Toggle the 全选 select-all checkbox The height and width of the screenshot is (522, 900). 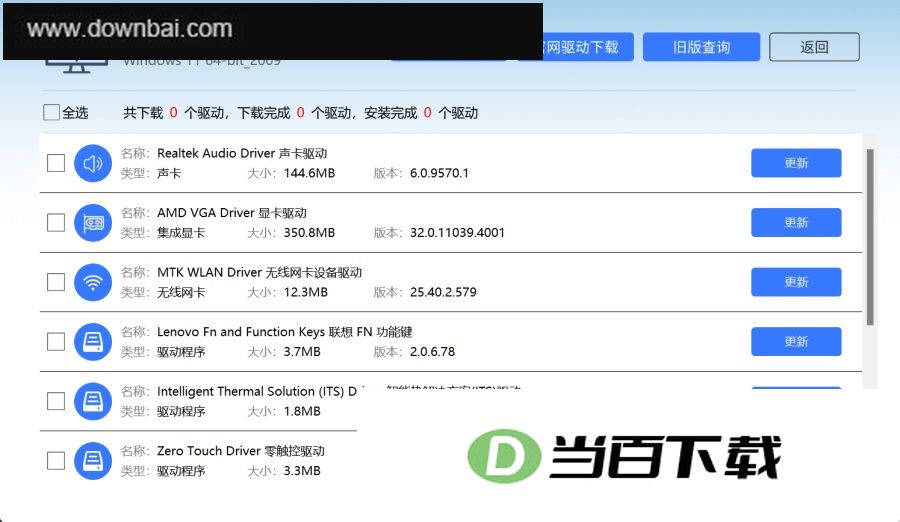click(x=52, y=113)
